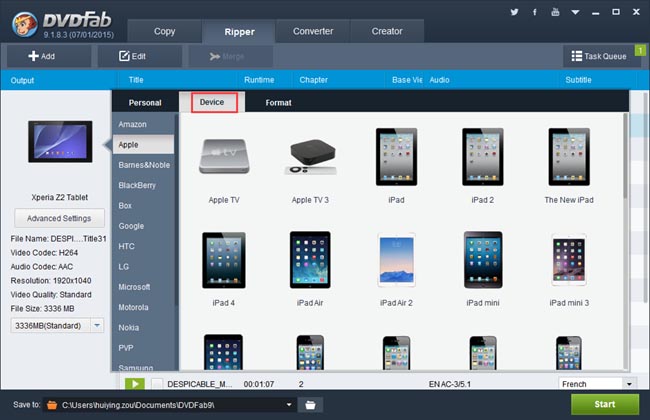Select Google in the brand list
This screenshot has width=650, height=420.
coord(143,226)
